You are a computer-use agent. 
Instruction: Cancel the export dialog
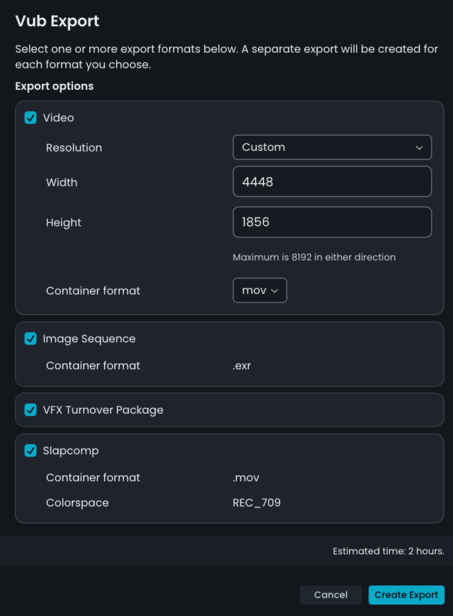click(330, 595)
